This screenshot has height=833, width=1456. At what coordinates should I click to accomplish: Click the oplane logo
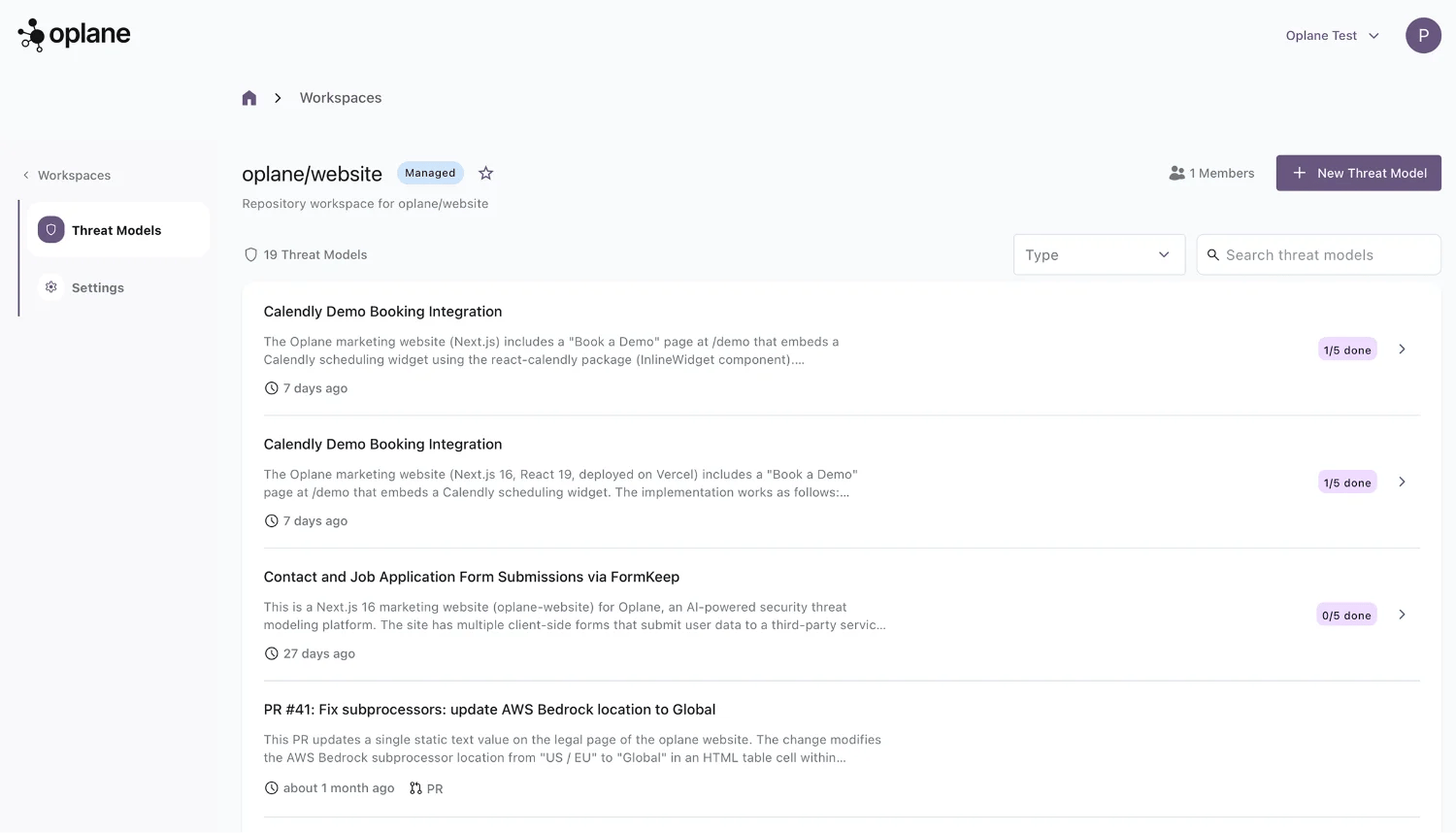74,35
